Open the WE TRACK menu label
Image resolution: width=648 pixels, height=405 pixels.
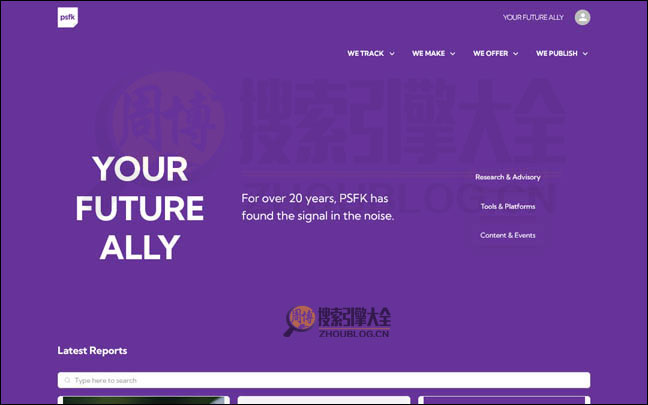(365, 53)
